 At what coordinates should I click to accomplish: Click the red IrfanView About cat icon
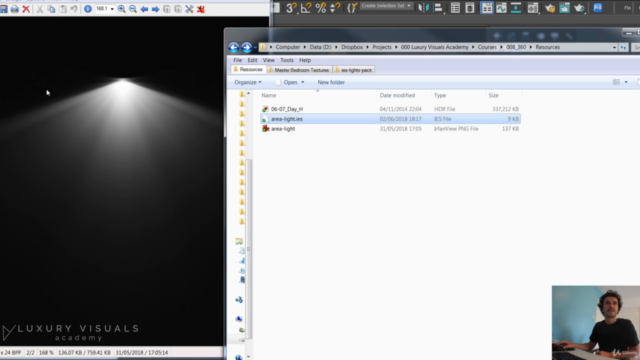point(201,9)
